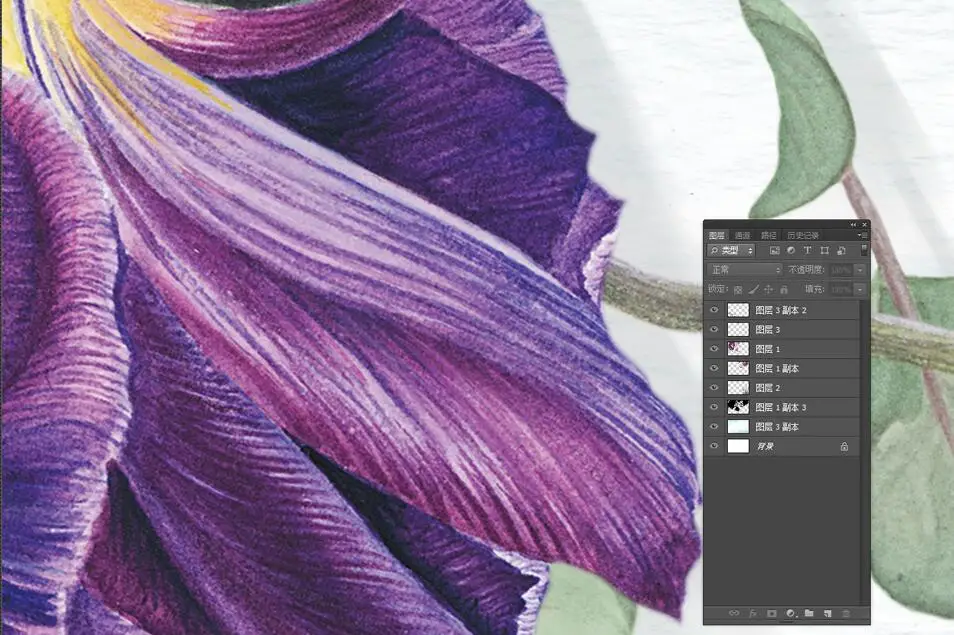
Task: Select layer name 图层 2
Action: [x=767, y=388]
